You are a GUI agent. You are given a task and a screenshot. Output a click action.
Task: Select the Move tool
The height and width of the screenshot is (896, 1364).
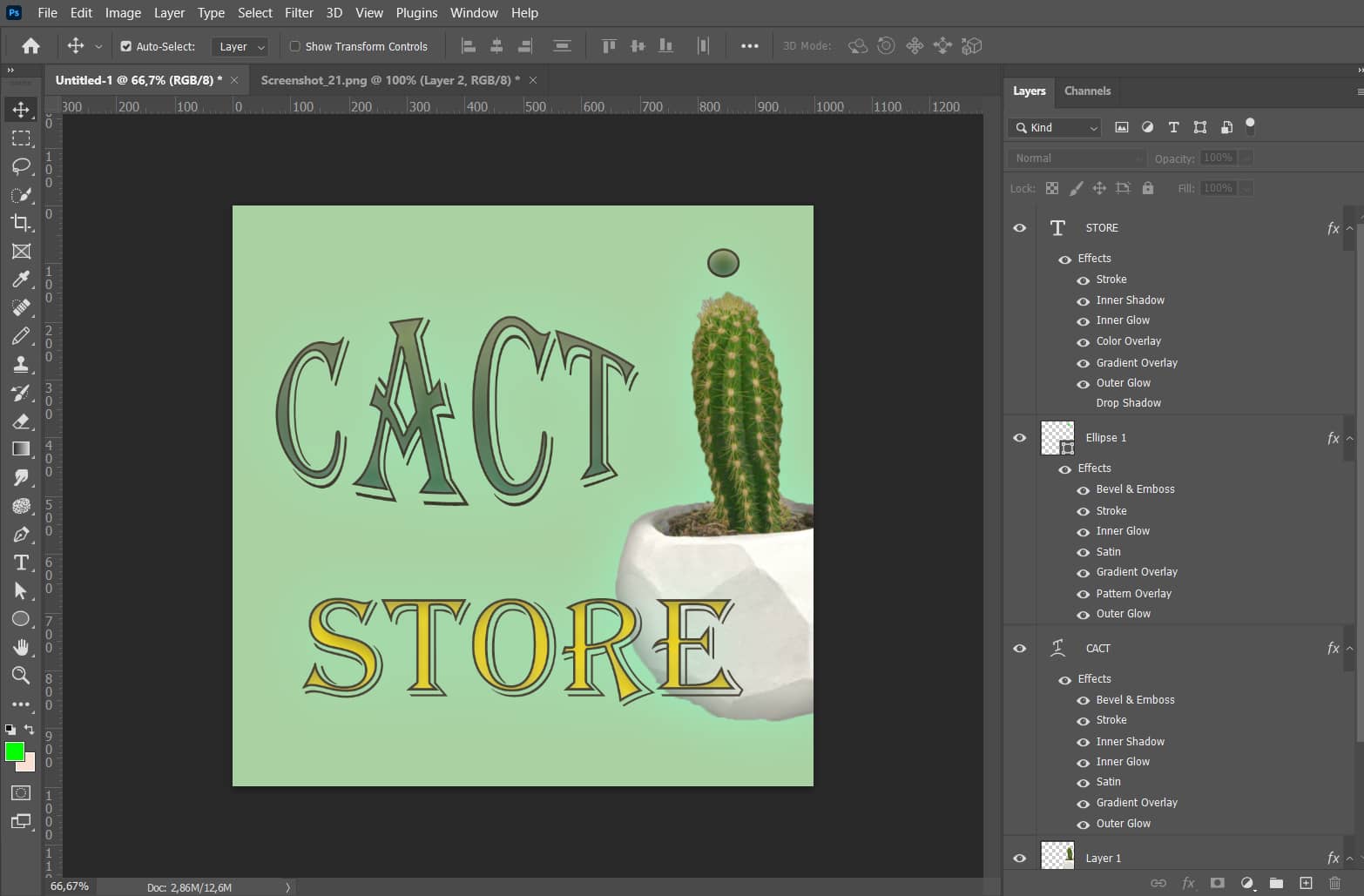tap(21, 109)
